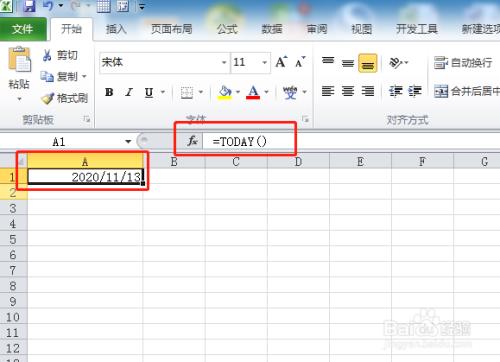Screen dimensions: 500x362
Task: Select middle vertical align icon
Action: (348, 63)
